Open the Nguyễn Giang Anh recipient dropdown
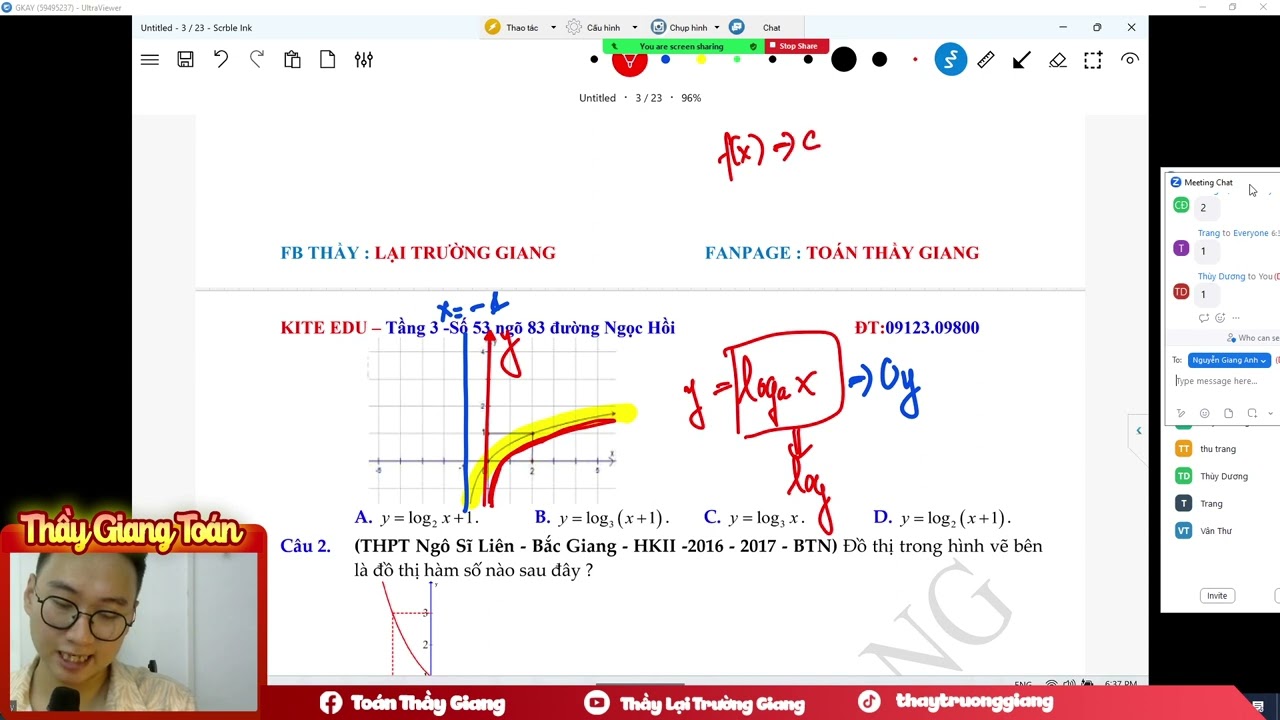This screenshot has height=720, width=1280. (1230, 360)
